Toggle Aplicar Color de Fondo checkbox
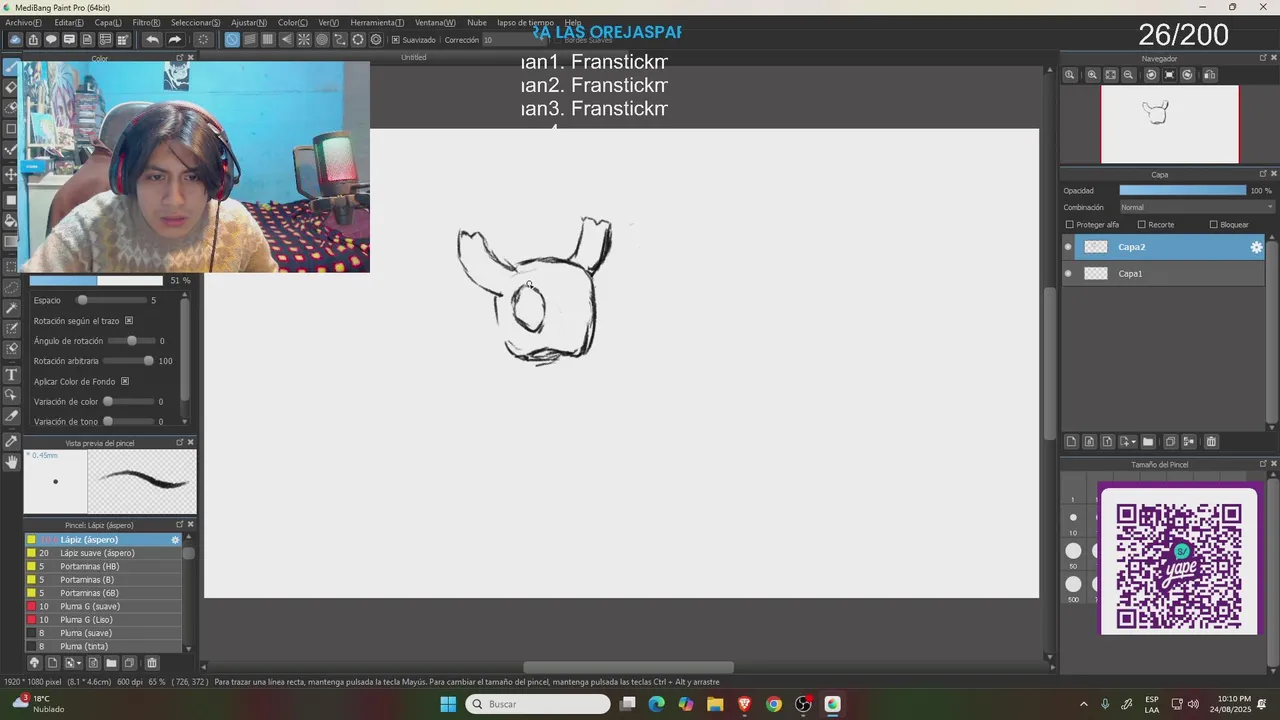 [125, 381]
